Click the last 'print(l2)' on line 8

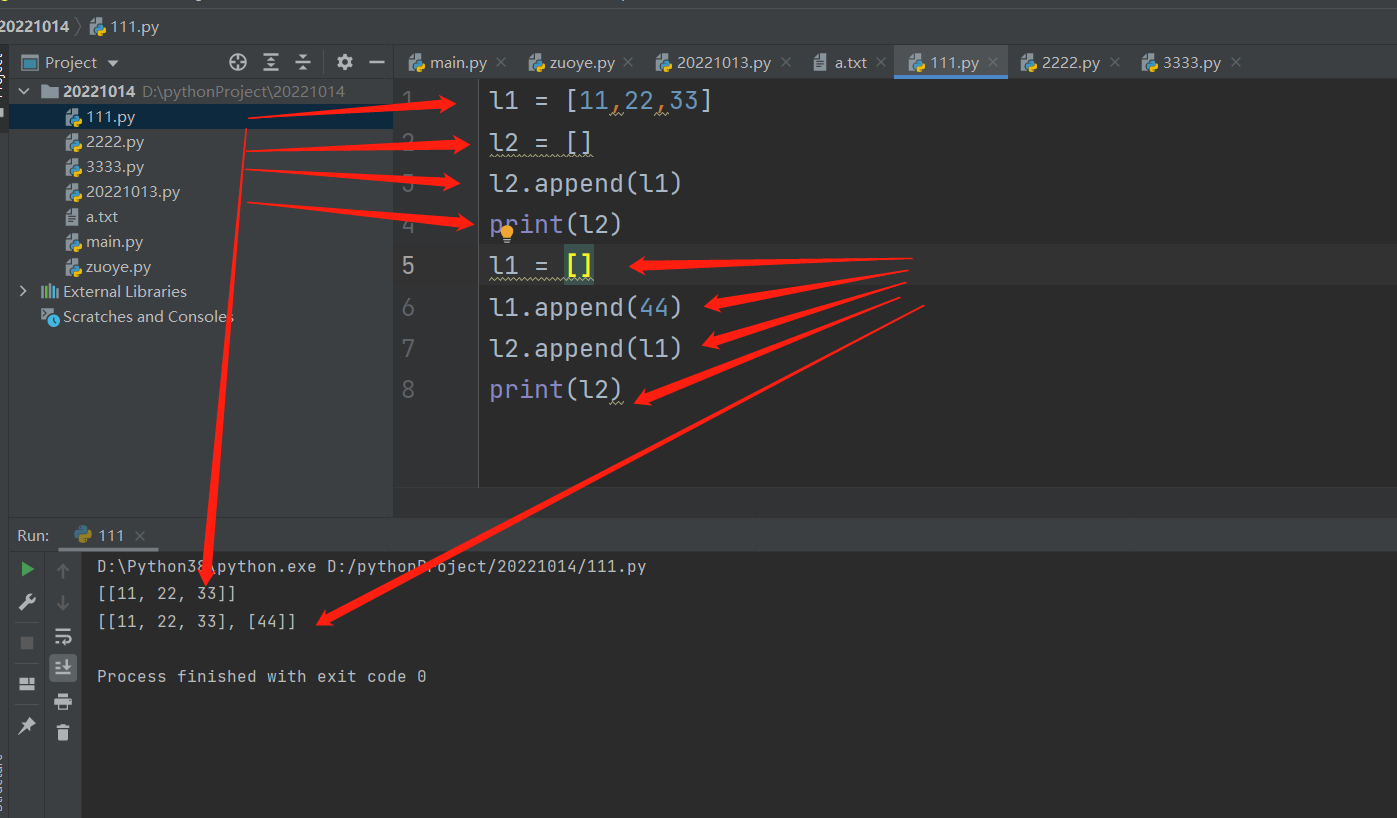coord(555,389)
